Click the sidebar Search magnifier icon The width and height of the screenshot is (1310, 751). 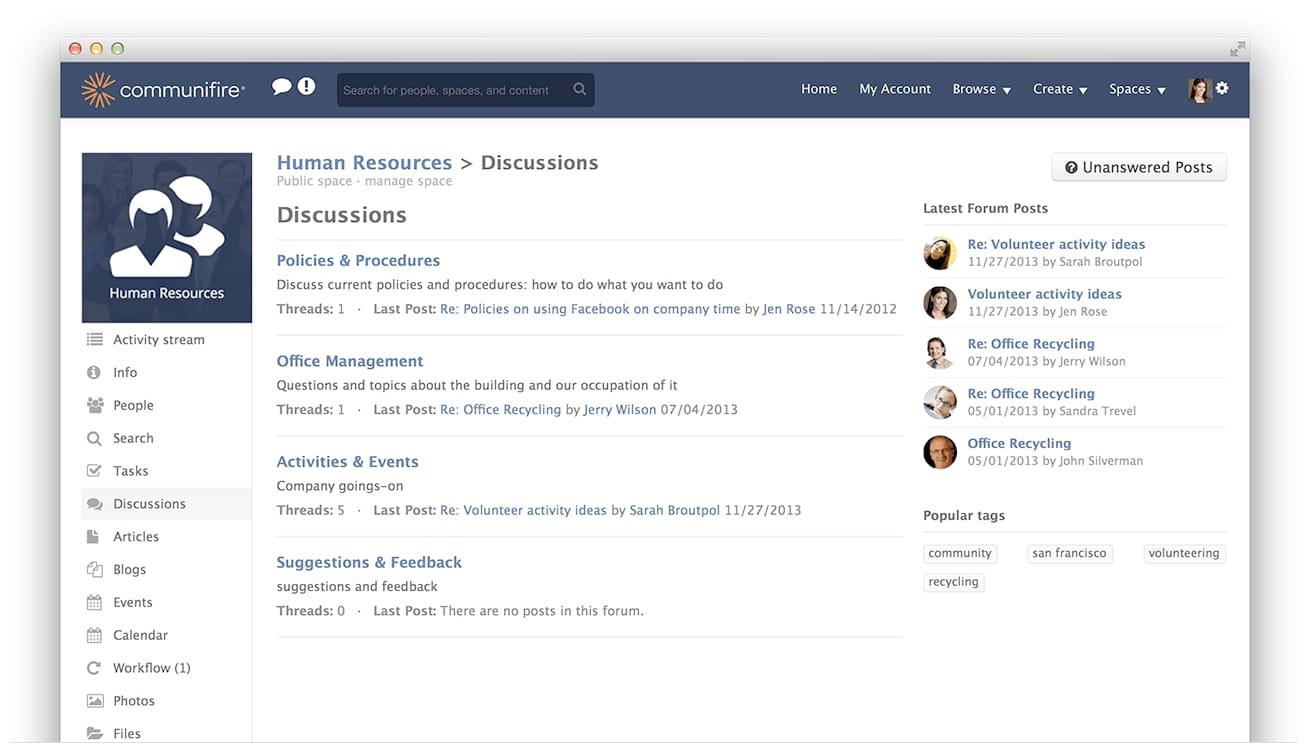tap(94, 438)
